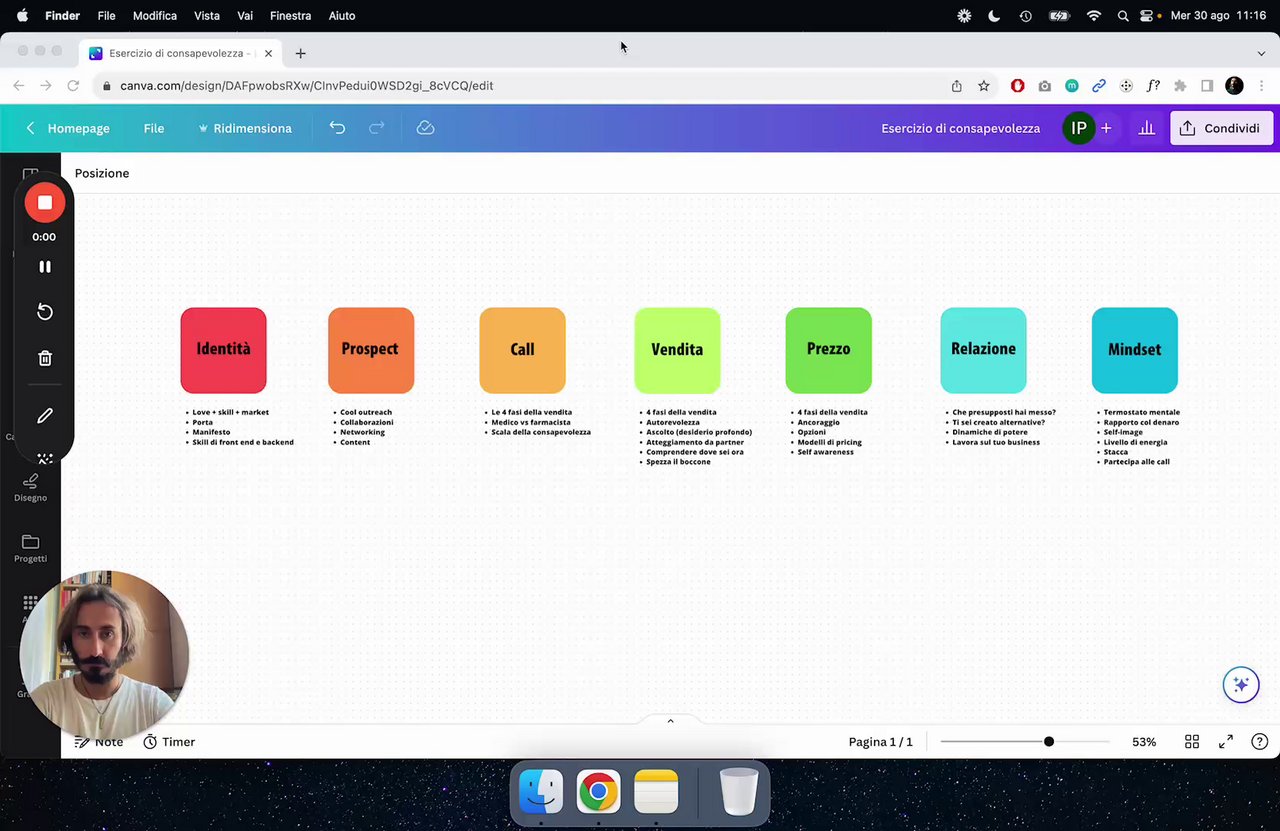Open the grid view icon
Image resolution: width=1280 pixels, height=831 pixels.
click(x=1192, y=742)
